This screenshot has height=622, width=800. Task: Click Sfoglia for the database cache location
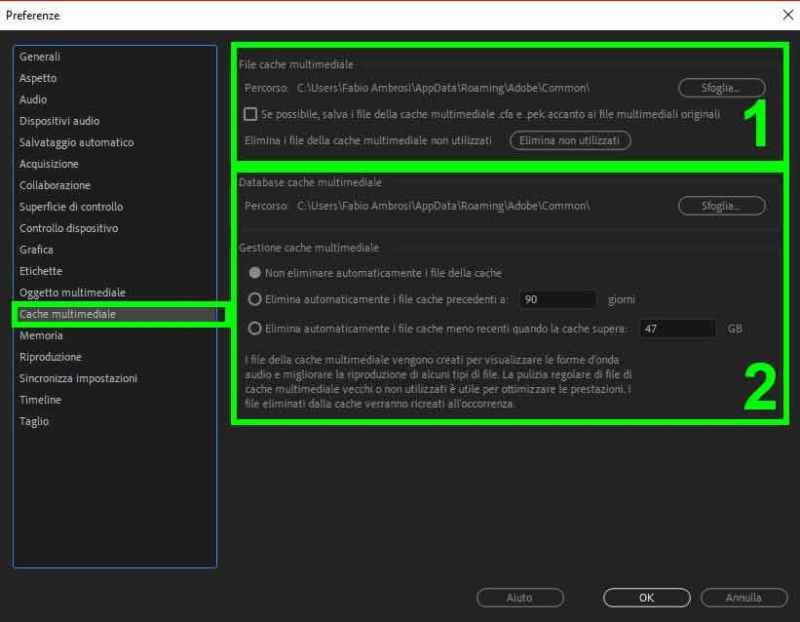click(721, 205)
